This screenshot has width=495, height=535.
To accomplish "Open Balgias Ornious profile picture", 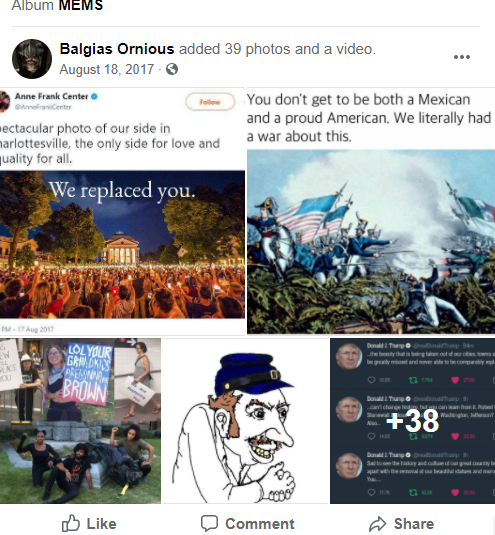I will [x=32, y=59].
